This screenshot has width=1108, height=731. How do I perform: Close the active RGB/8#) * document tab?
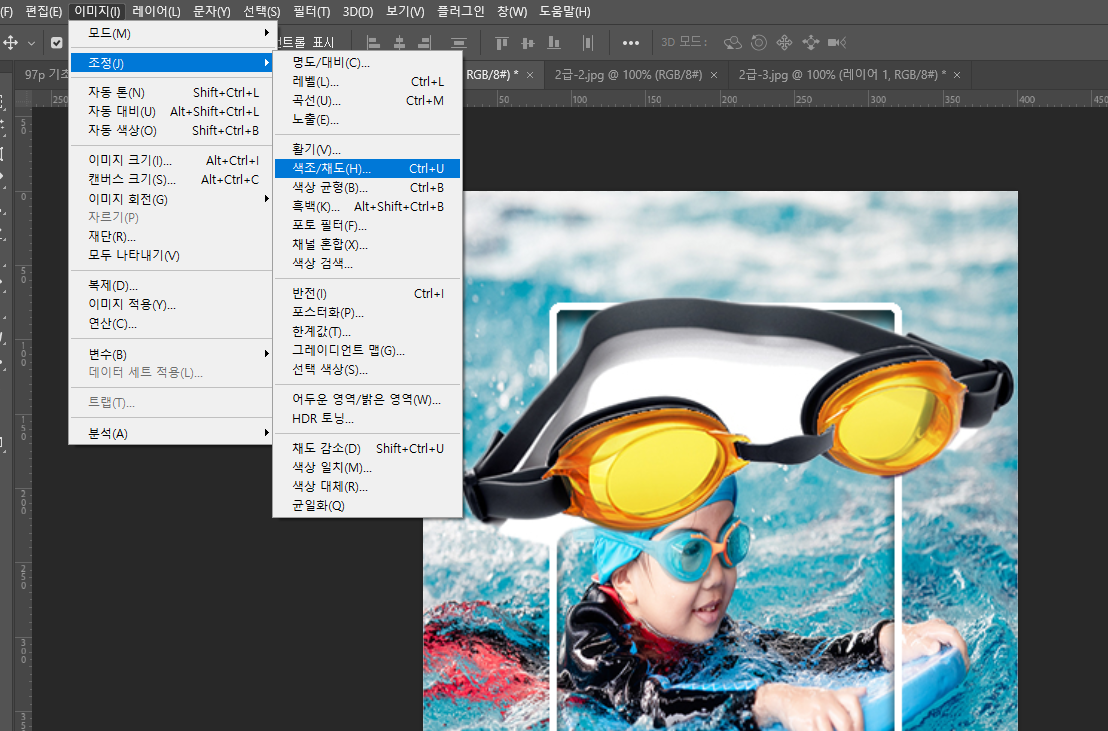pos(530,75)
